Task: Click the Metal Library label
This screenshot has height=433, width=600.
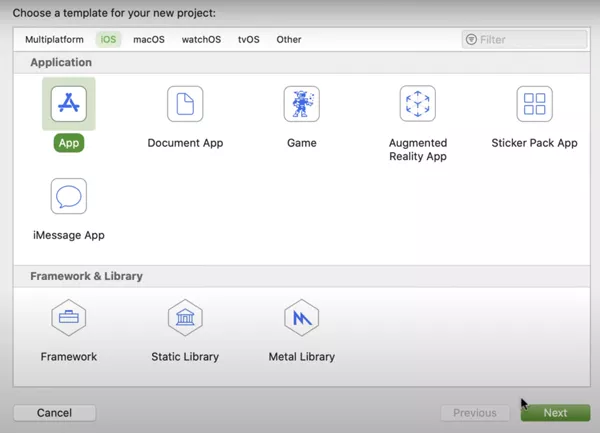Action: click(302, 357)
